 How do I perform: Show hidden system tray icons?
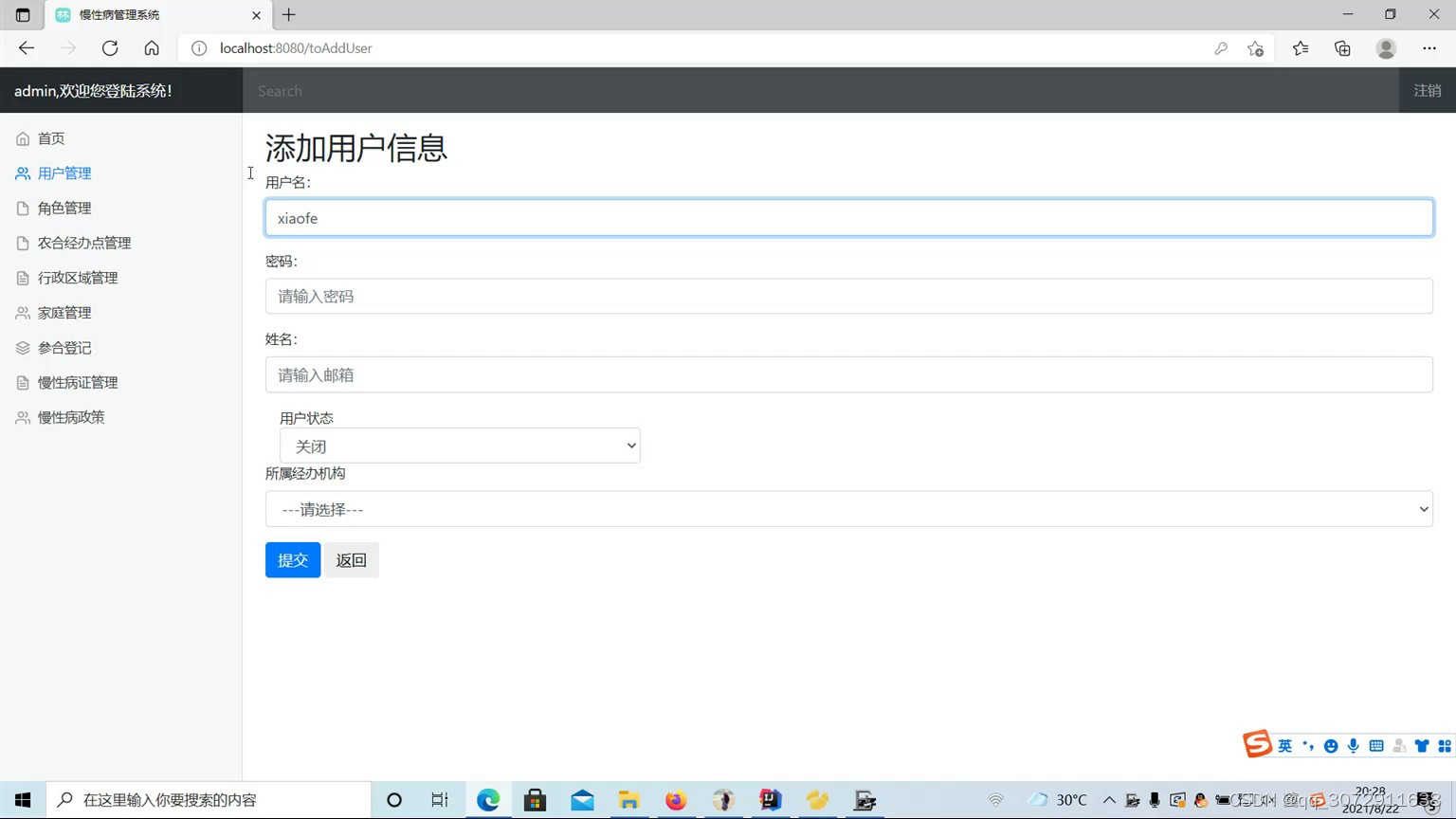pos(1109,800)
